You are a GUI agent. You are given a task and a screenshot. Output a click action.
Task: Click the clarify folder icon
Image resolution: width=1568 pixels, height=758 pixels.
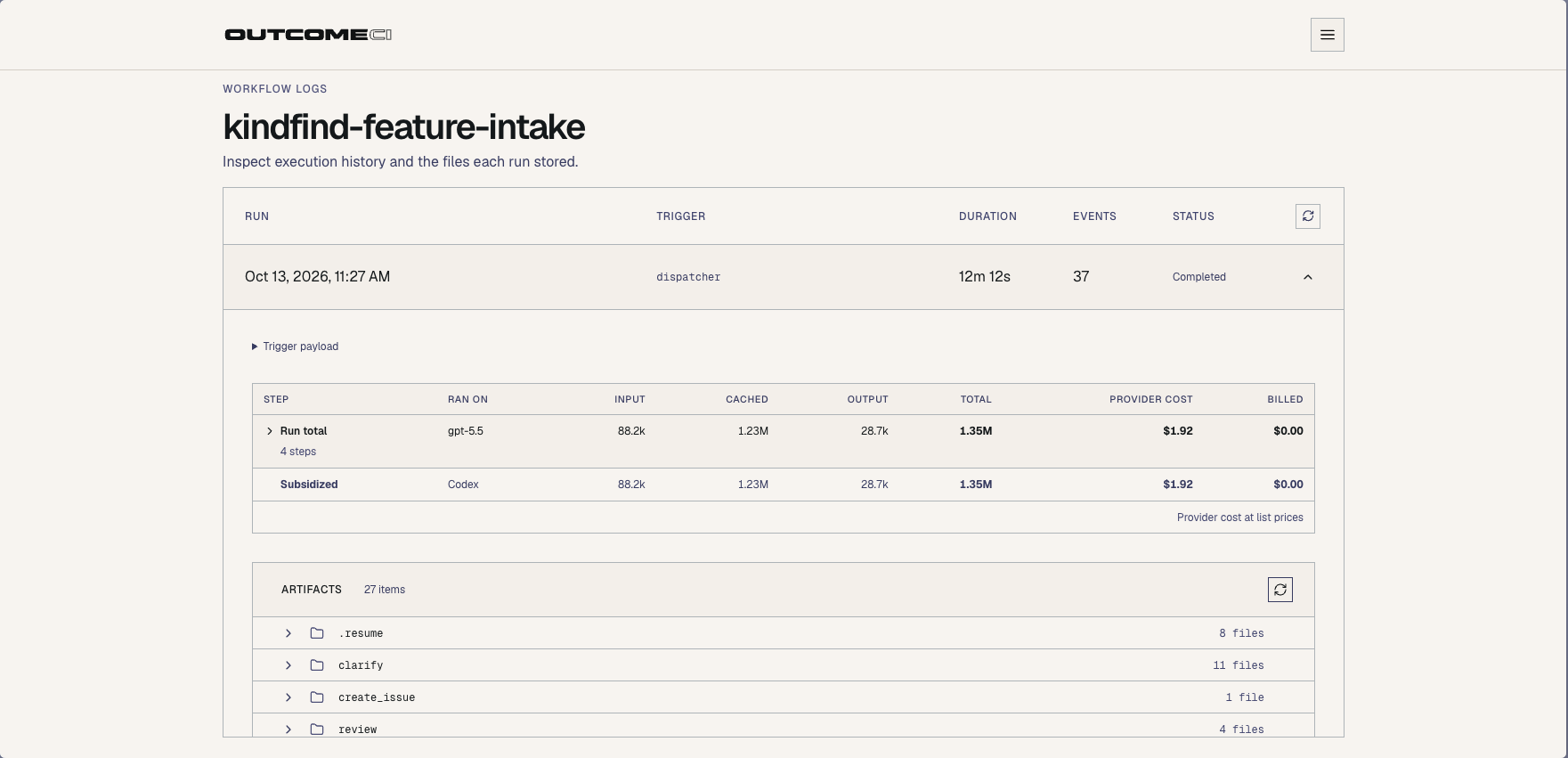coord(317,665)
